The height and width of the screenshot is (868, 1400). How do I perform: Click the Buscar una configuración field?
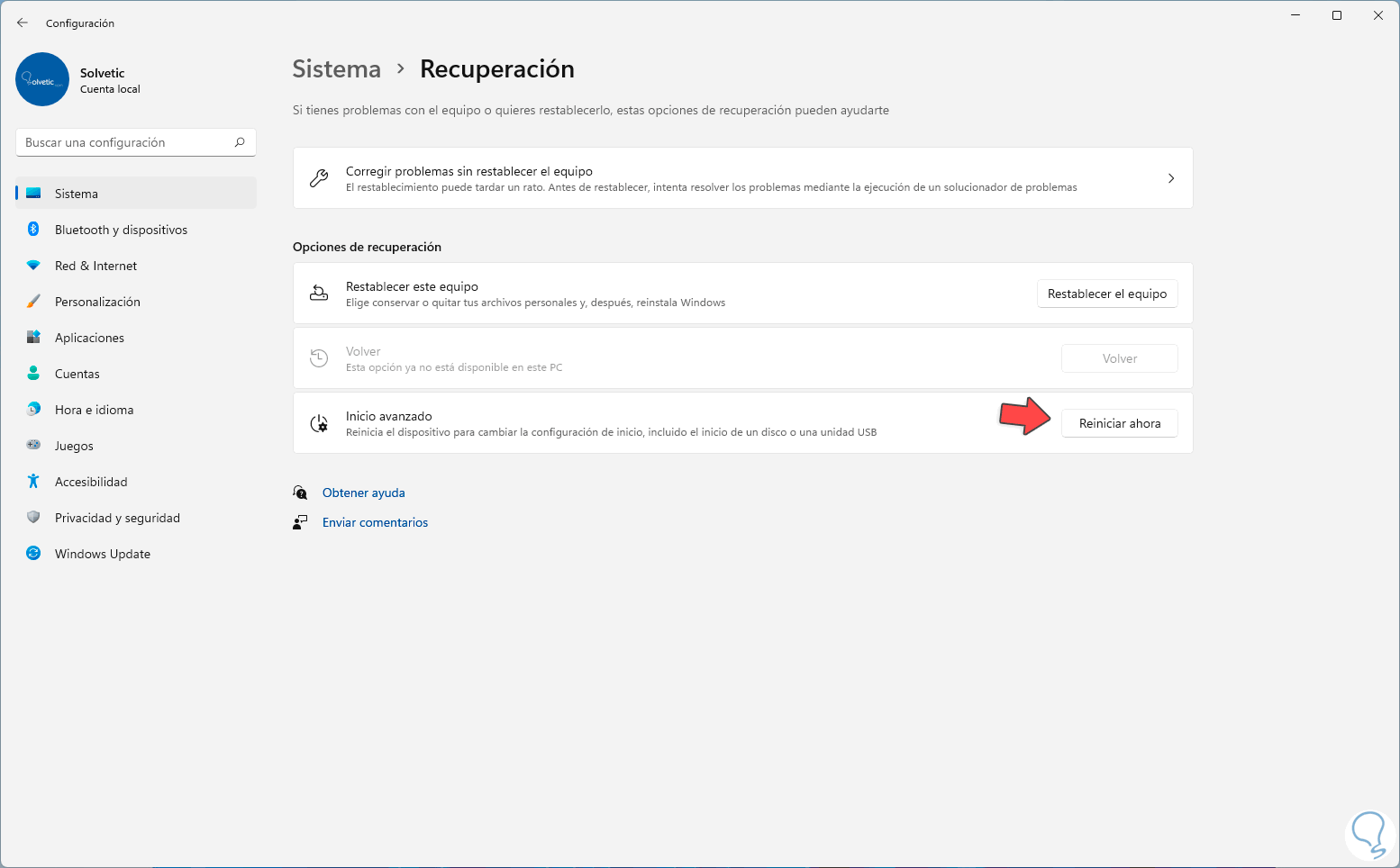[126, 142]
